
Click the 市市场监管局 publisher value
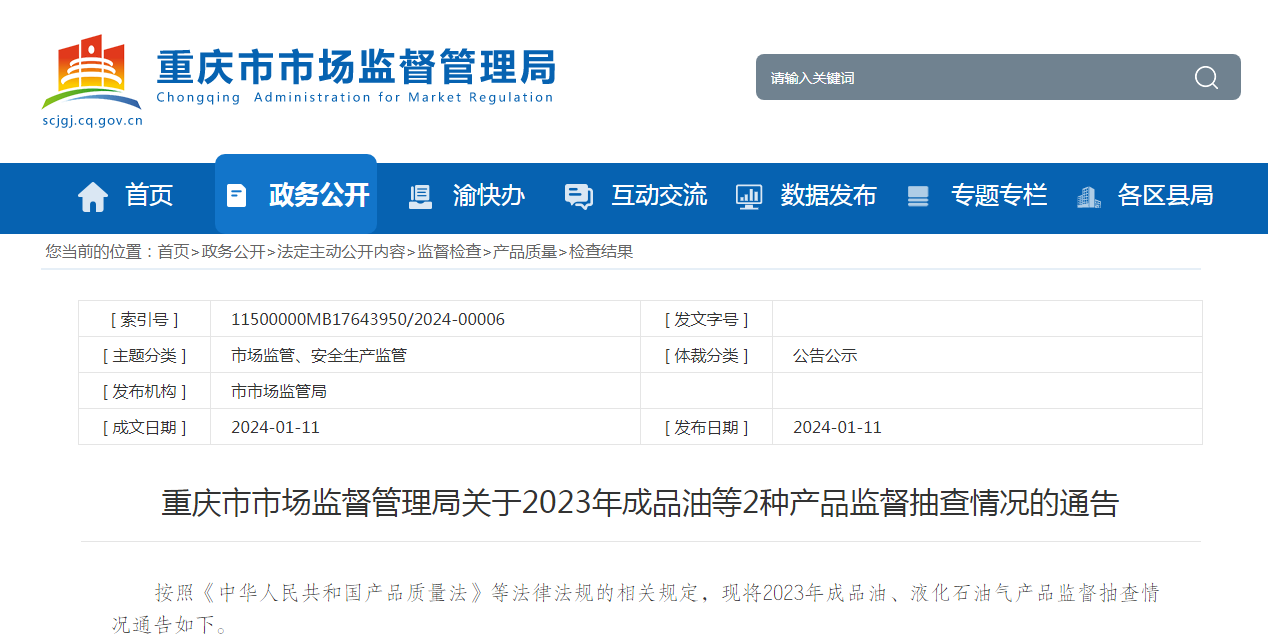pos(279,391)
